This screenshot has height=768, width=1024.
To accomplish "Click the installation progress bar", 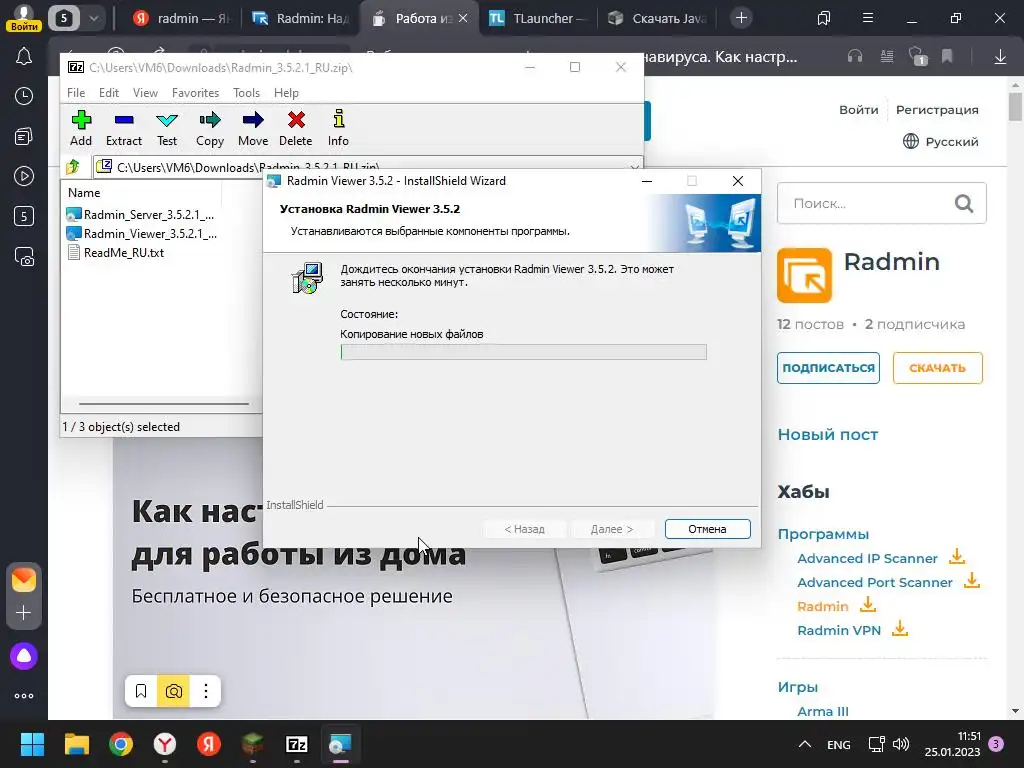I will tap(523, 352).
